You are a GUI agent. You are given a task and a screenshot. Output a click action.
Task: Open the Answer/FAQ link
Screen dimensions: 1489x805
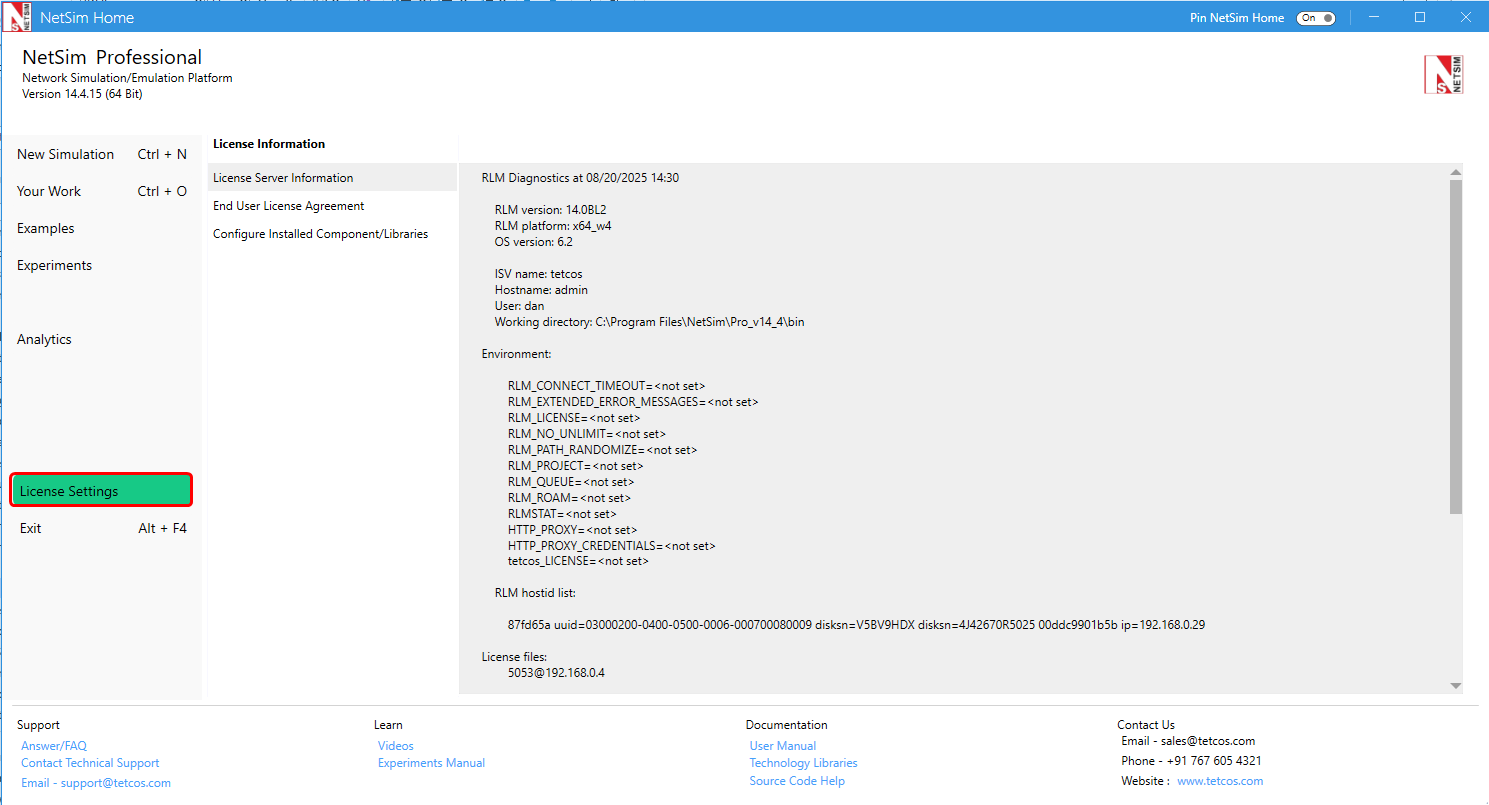[x=54, y=746]
